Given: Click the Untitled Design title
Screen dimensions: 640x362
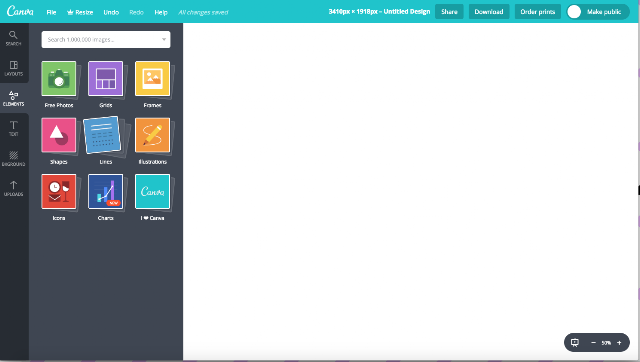Looking at the screenshot, I should (407, 12).
